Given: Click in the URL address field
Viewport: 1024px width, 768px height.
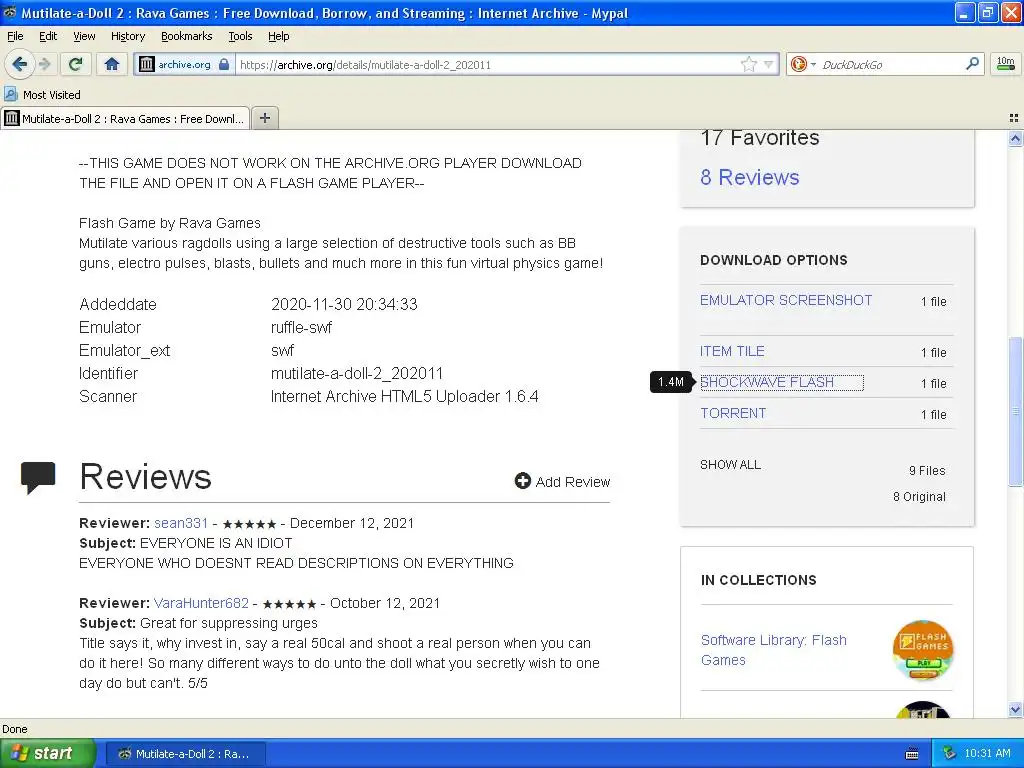Looking at the screenshot, I should pos(487,64).
